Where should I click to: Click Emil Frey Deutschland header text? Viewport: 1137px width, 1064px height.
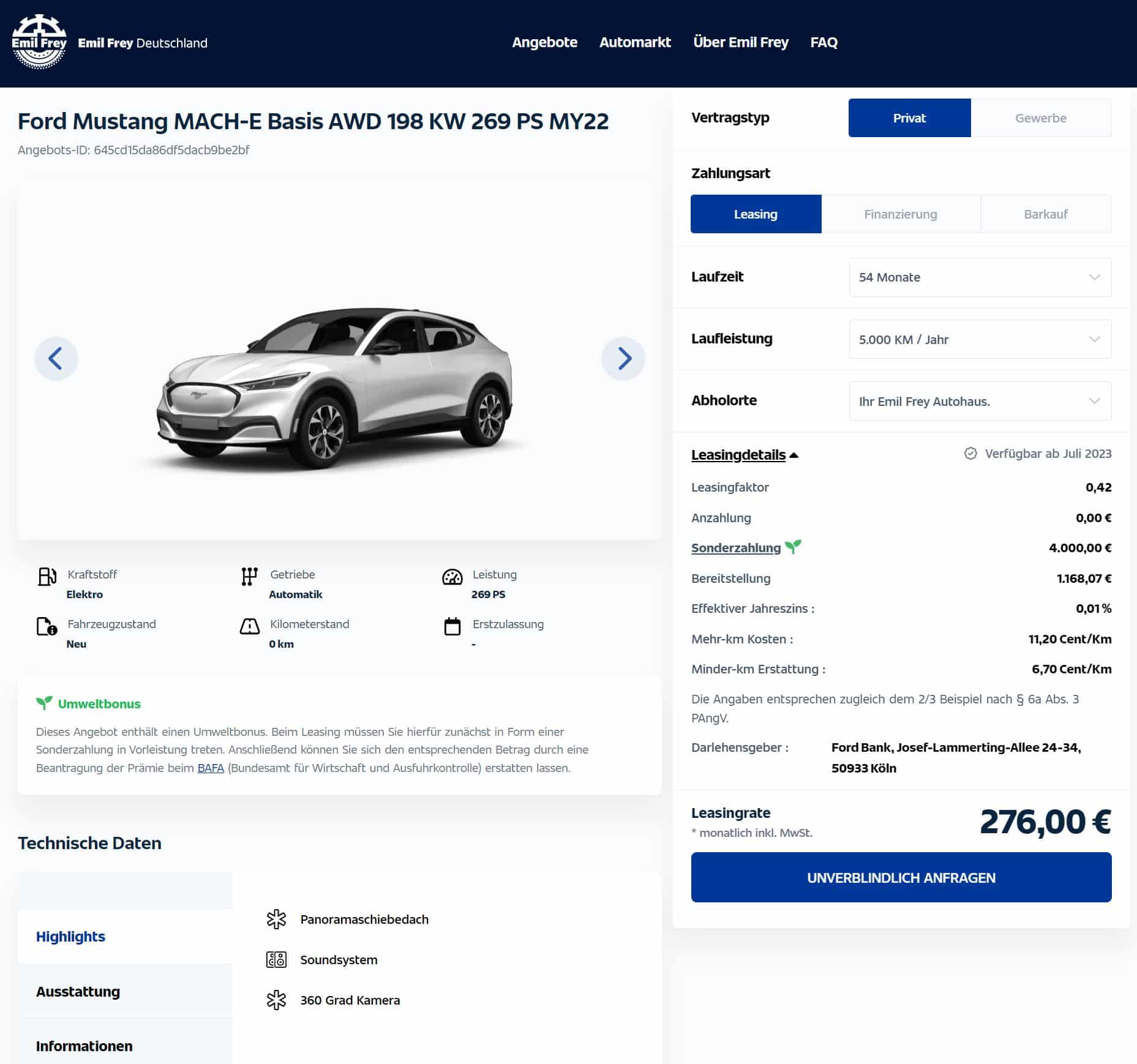pyautogui.click(x=143, y=43)
